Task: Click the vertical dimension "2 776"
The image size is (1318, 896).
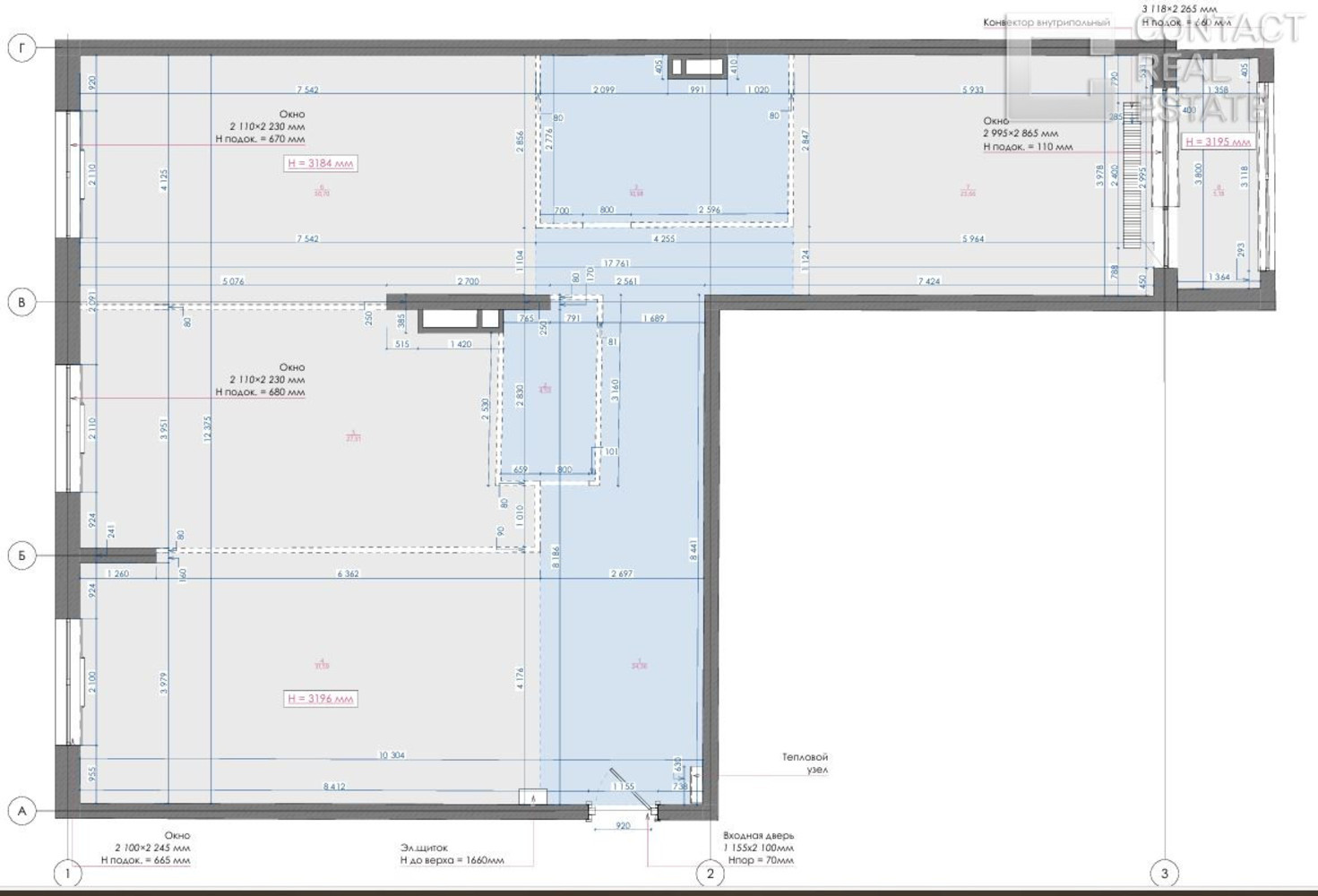Action: coord(548,138)
